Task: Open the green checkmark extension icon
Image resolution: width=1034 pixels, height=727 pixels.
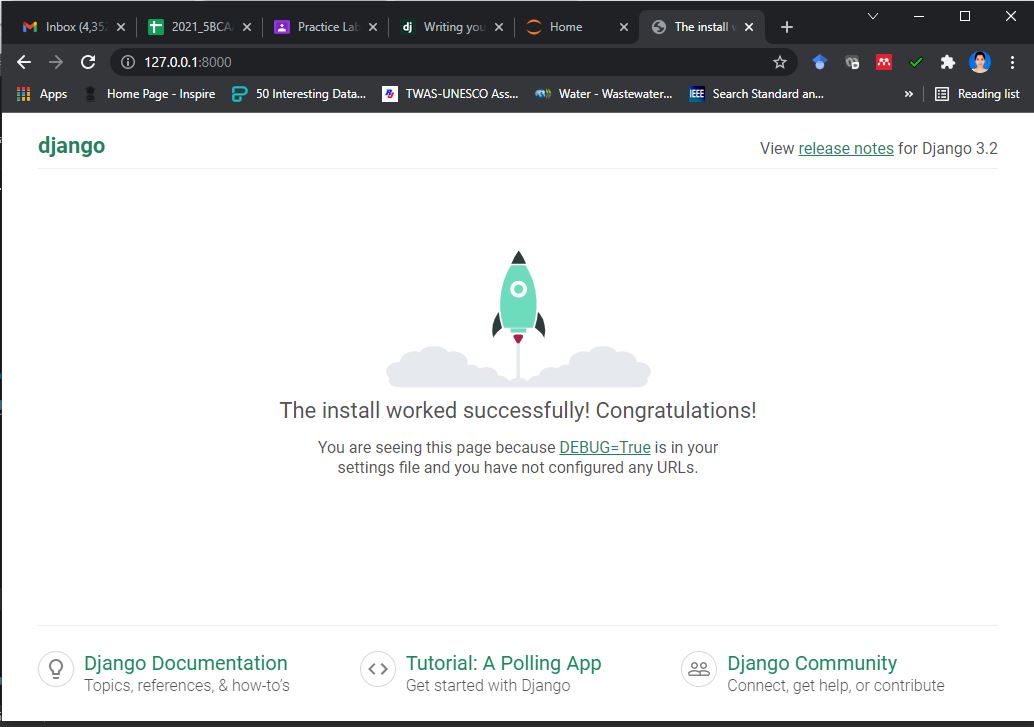Action: pos(915,62)
